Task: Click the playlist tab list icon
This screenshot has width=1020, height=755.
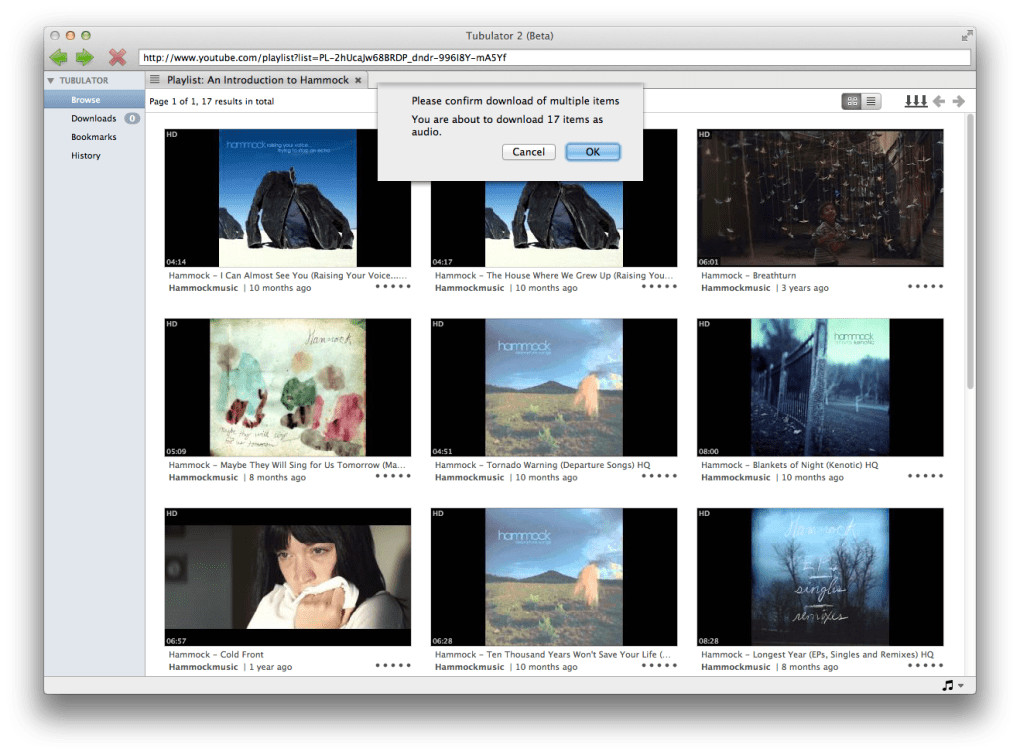Action: pyautogui.click(x=155, y=79)
